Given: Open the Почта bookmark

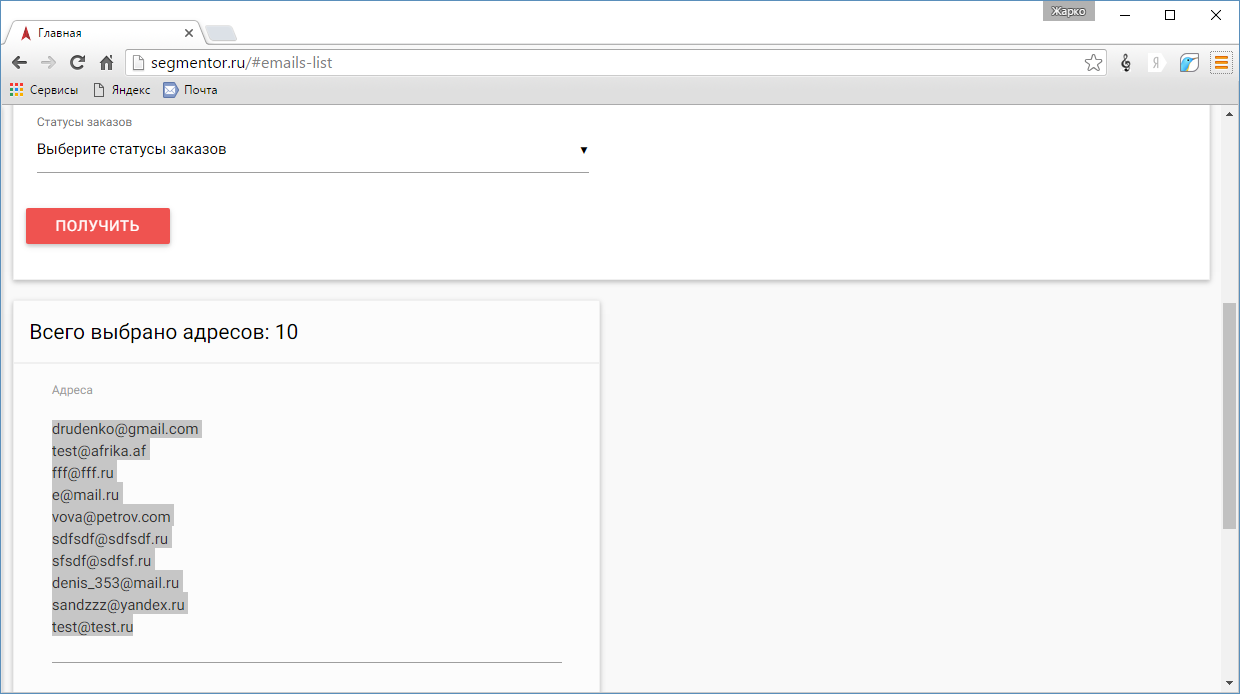Looking at the screenshot, I should (190, 90).
